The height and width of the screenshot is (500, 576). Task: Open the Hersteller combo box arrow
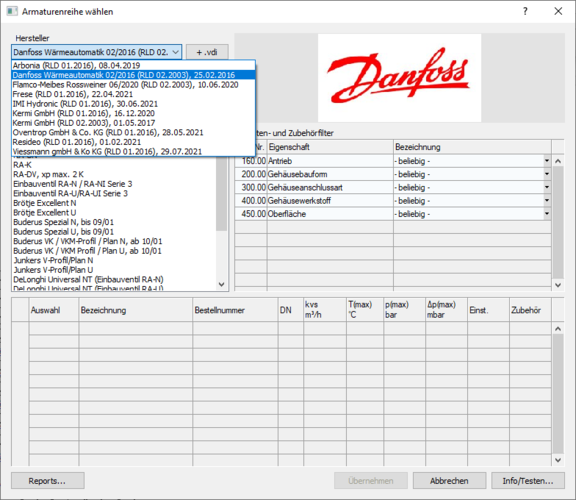[x=176, y=52]
